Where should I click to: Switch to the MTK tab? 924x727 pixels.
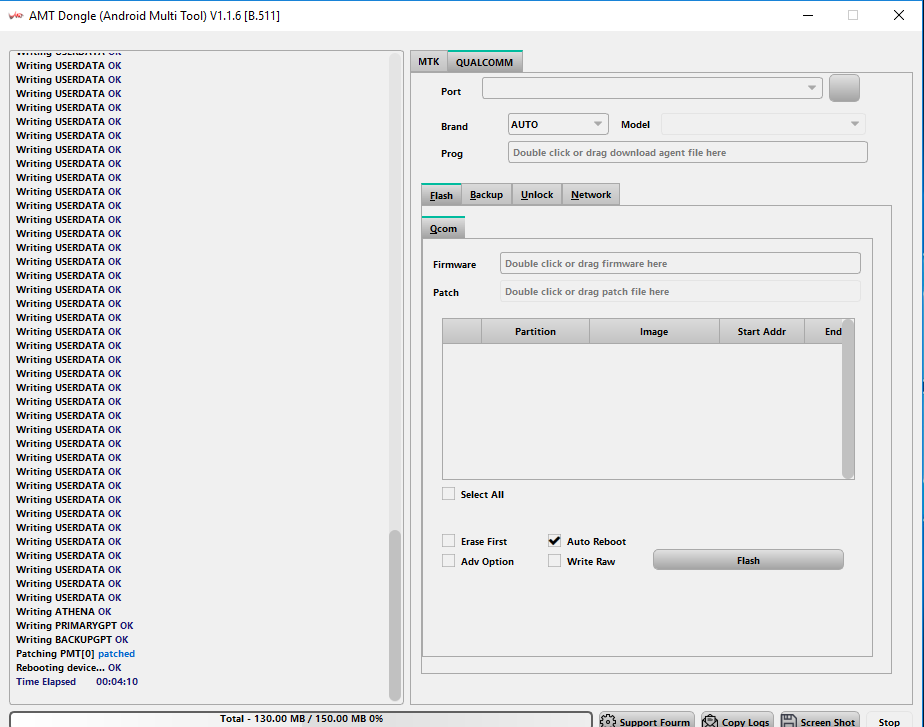click(x=429, y=62)
